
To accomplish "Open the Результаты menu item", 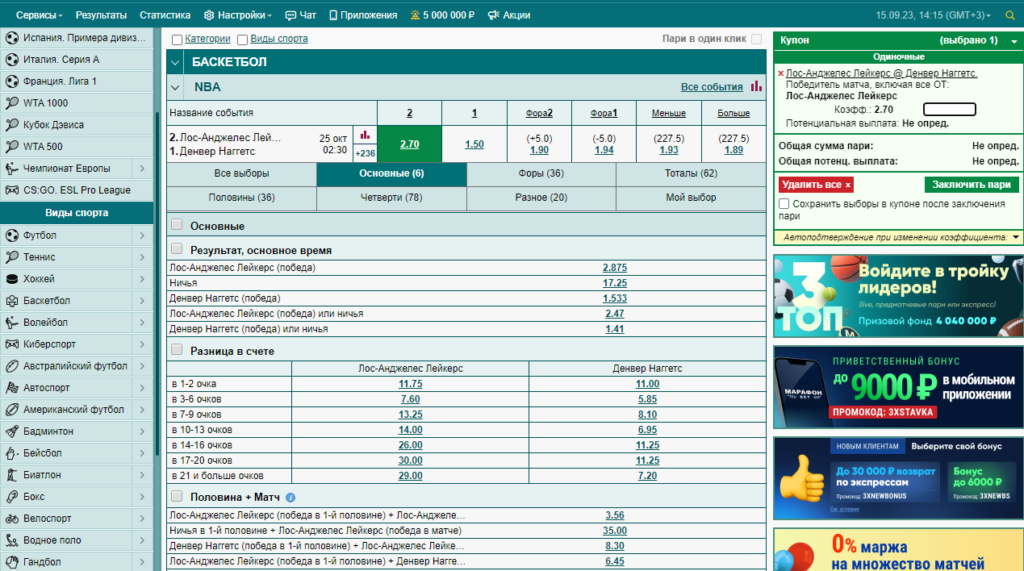I will pos(101,15).
